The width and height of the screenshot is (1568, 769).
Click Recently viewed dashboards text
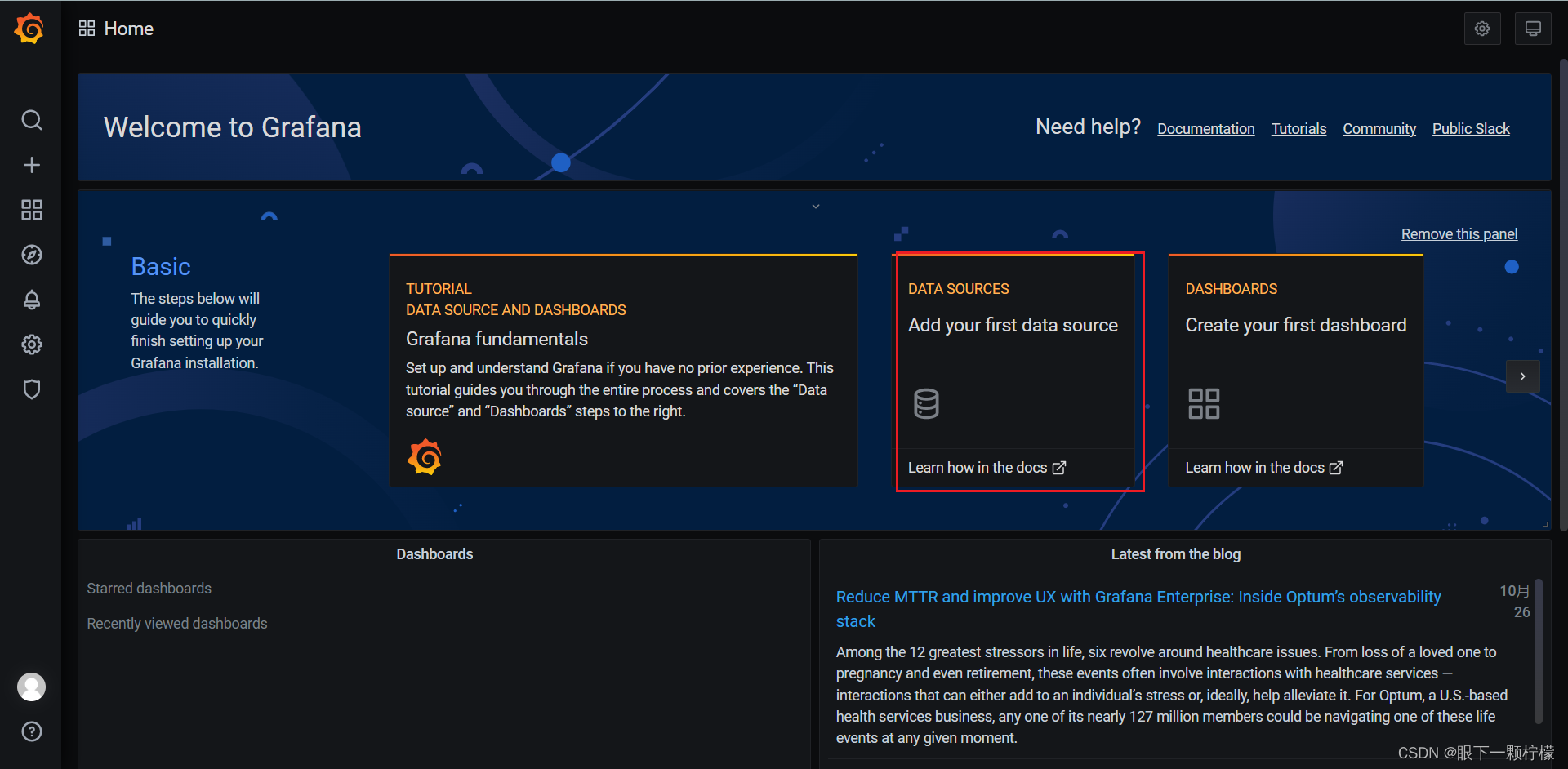[177, 624]
